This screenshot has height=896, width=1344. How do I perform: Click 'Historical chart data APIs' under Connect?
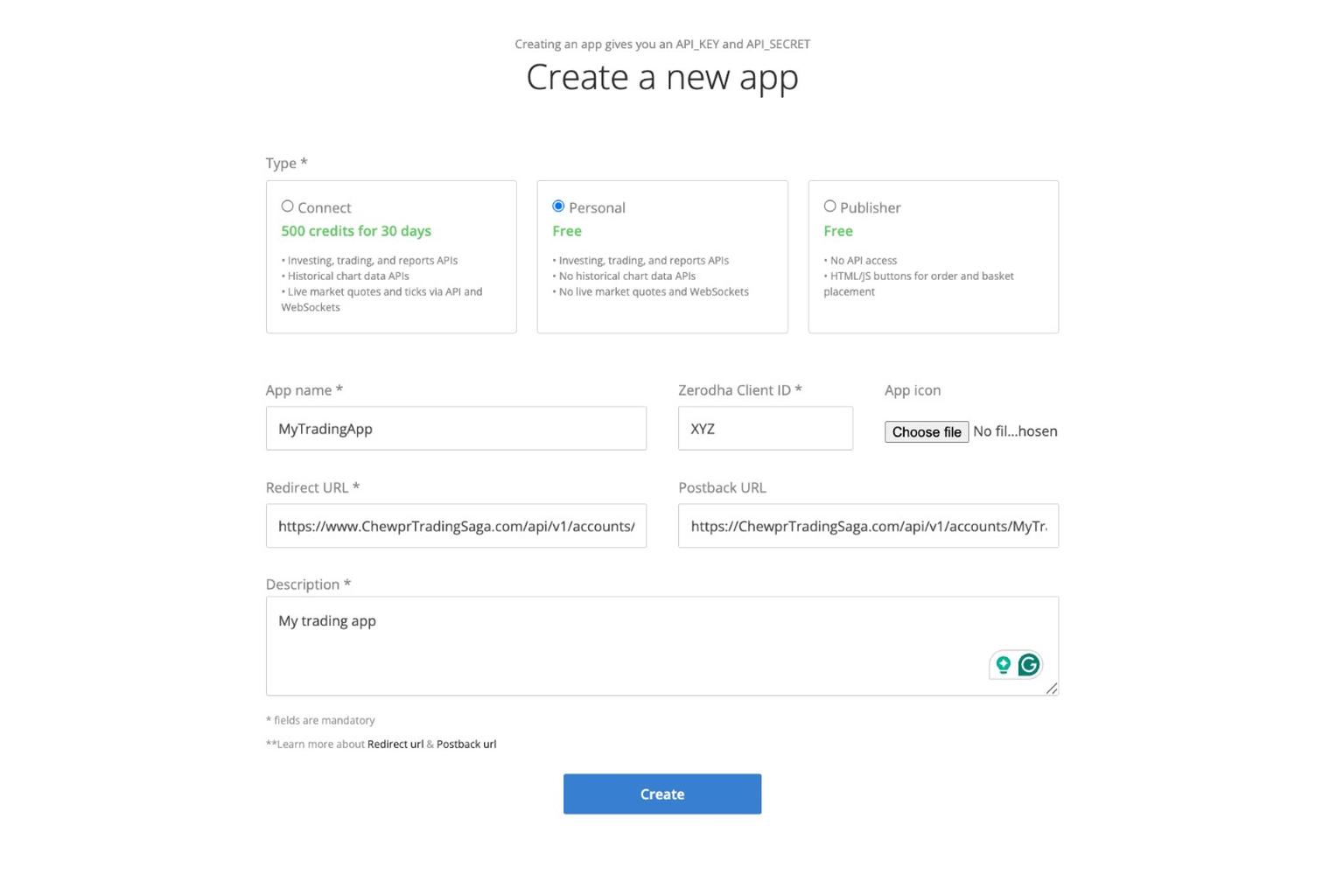347,276
